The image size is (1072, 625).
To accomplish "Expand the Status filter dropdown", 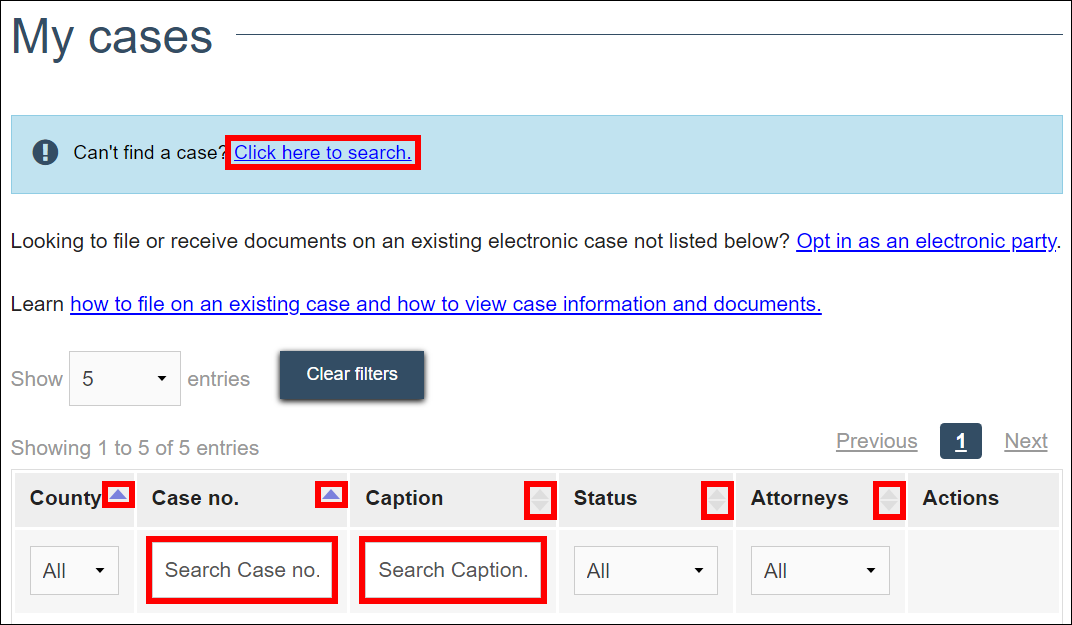I will click(x=645, y=571).
